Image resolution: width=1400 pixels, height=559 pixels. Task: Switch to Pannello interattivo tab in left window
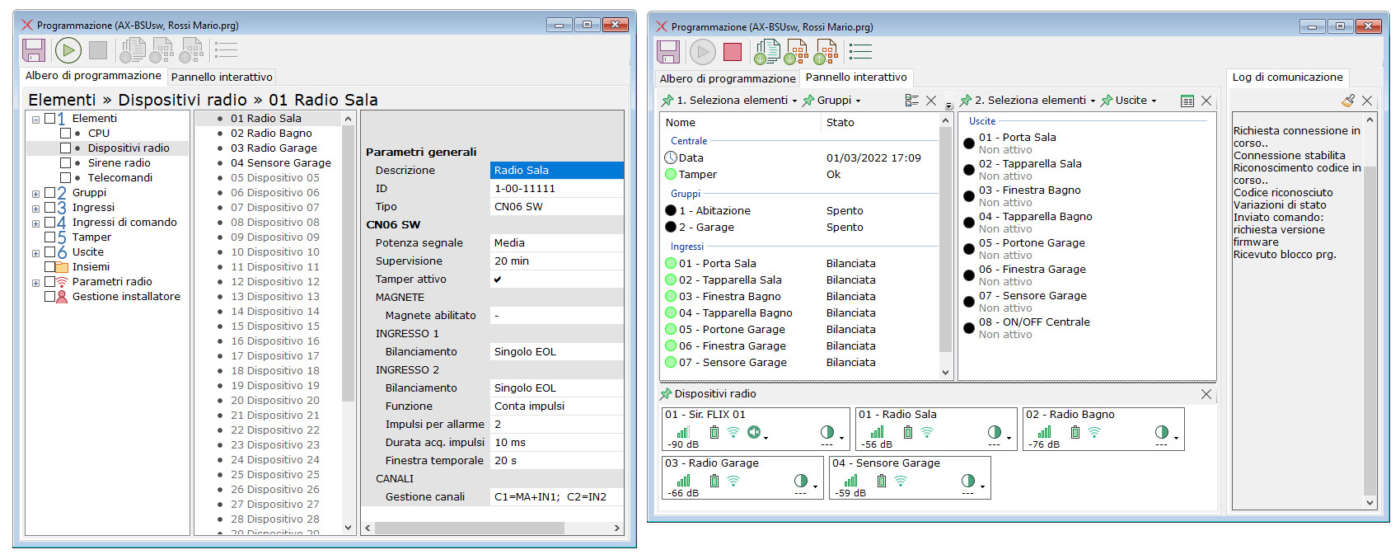click(x=221, y=77)
